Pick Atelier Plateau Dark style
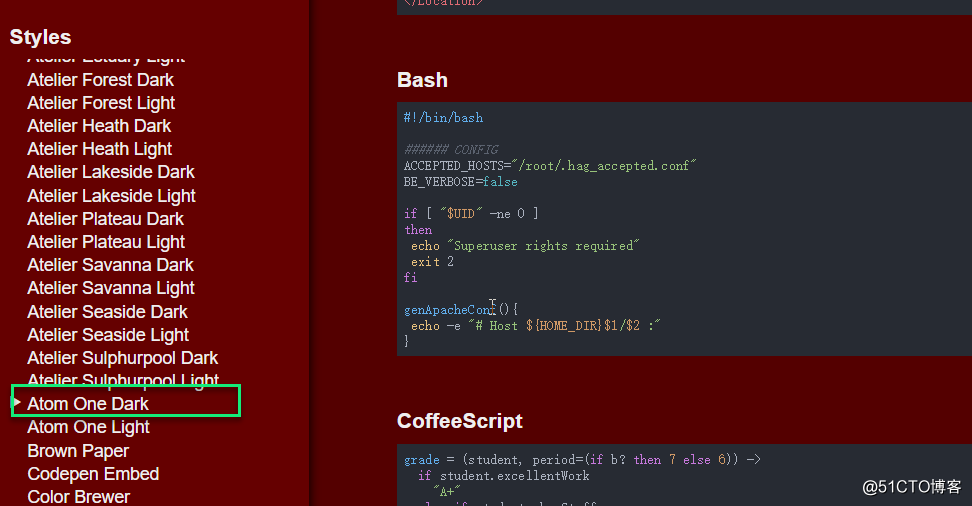This screenshot has height=506, width=972. pos(105,219)
